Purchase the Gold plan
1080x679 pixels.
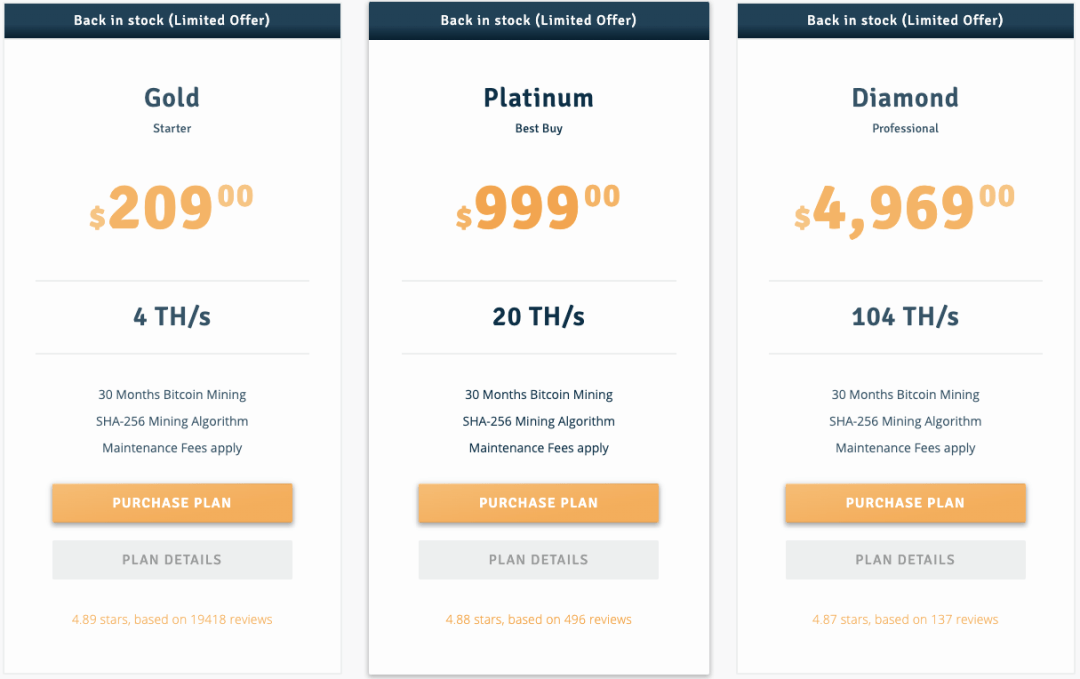point(172,503)
